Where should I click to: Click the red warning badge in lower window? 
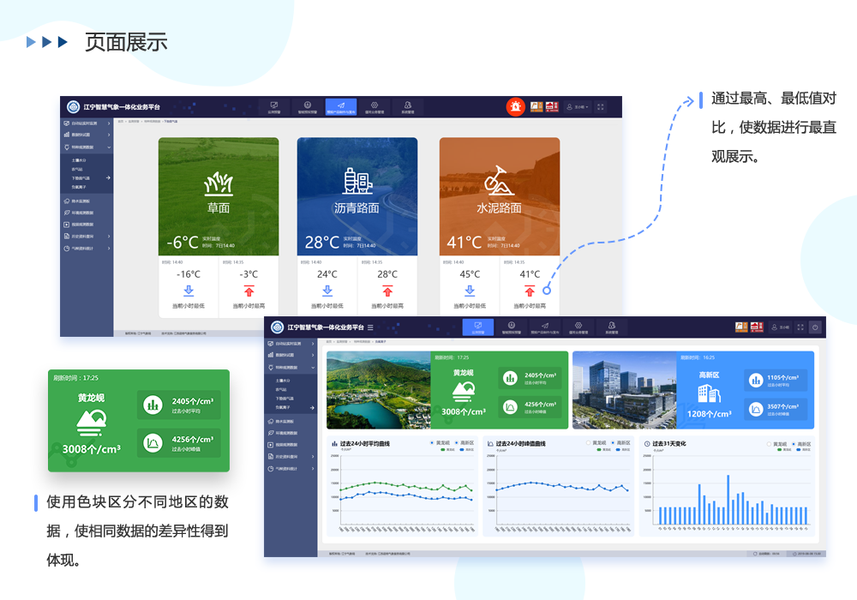757,327
